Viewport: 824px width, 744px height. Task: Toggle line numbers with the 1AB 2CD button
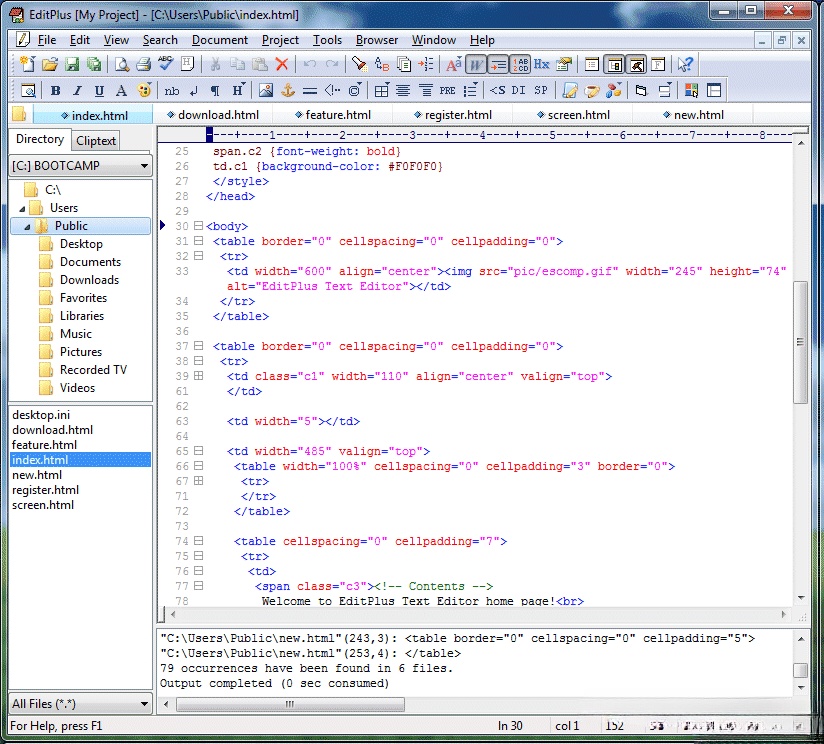pos(520,64)
